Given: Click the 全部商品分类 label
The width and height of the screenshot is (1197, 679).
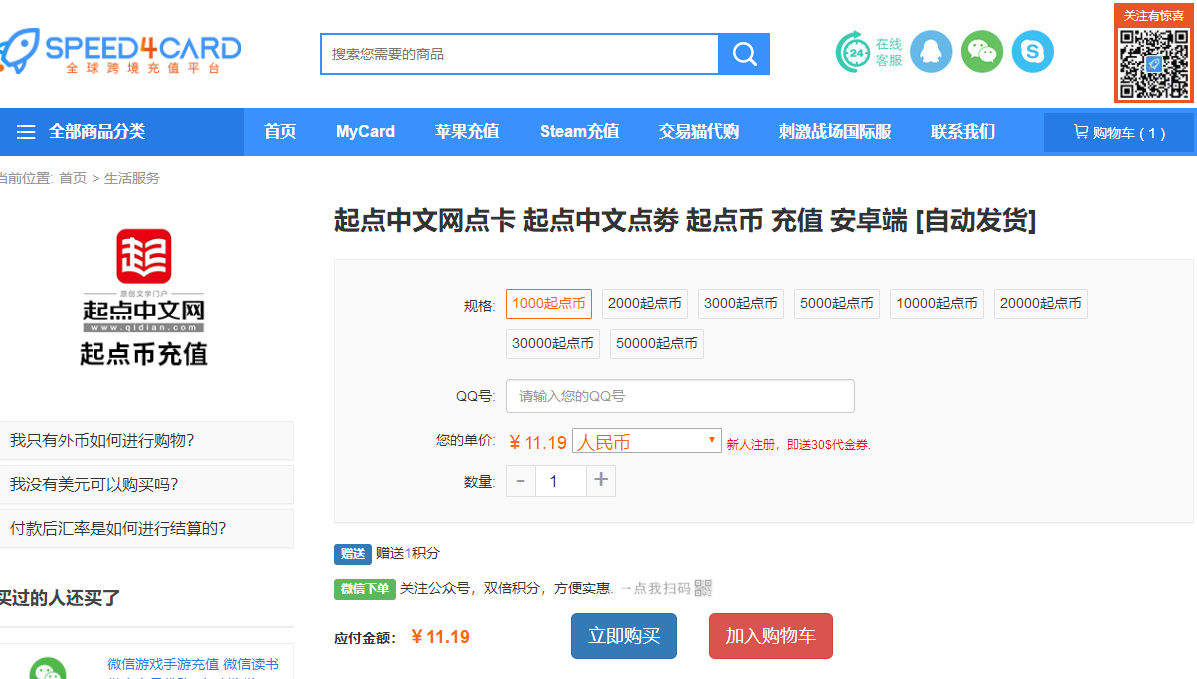Looking at the screenshot, I should point(97,131).
